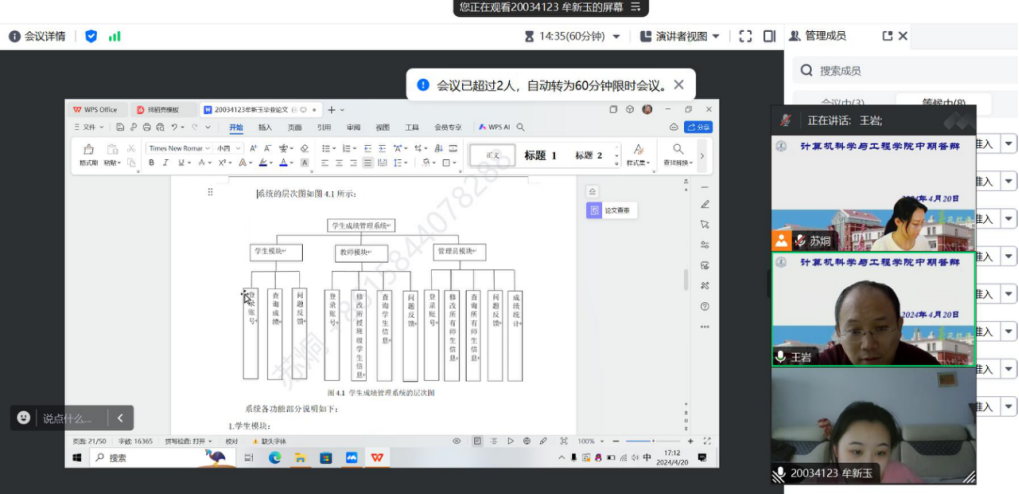
Task: Dismiss the 60-minute meeting limit notification
Action: pyautogui.click(x=679, y=85)
